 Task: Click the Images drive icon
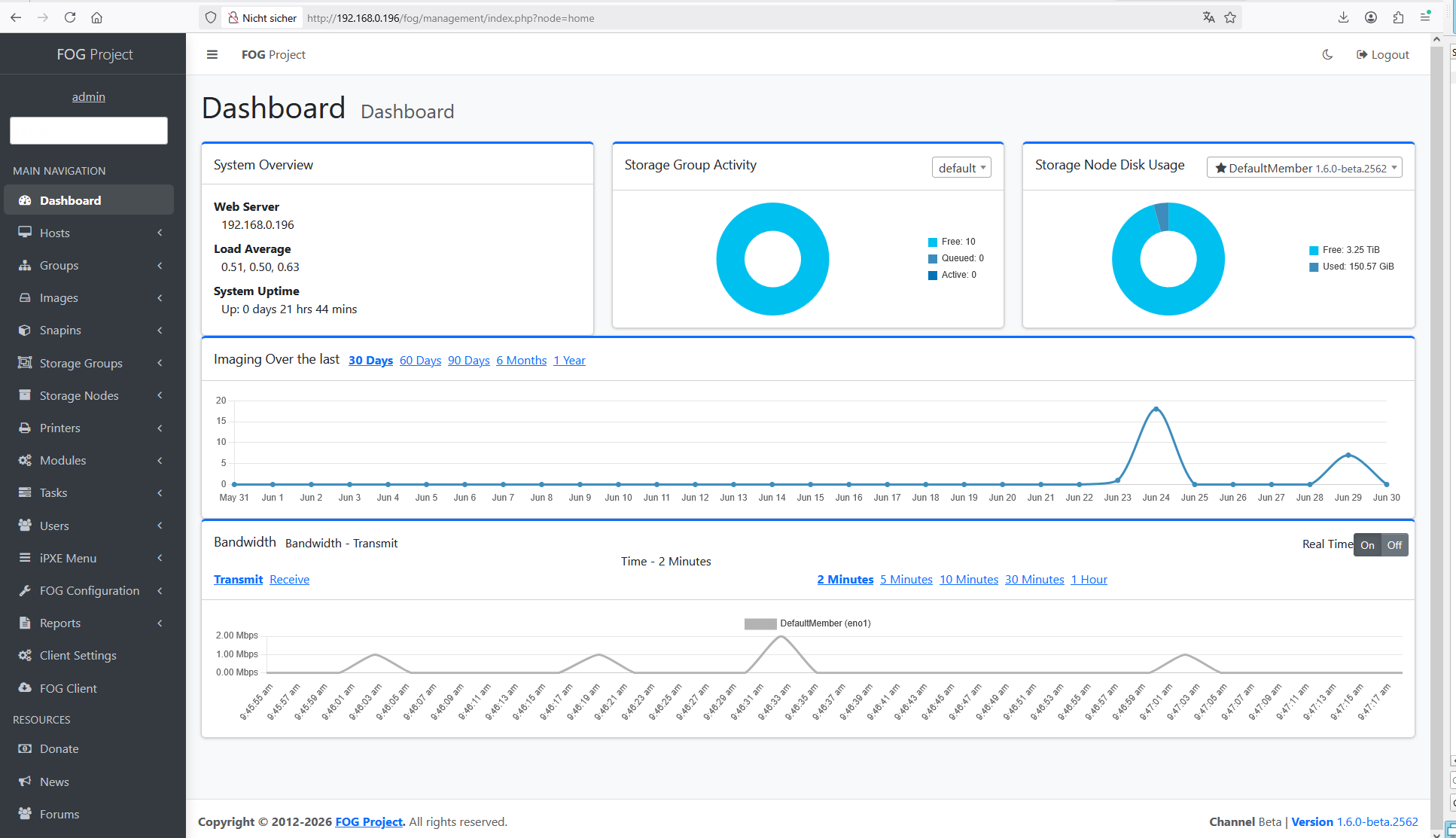[25, 297]
